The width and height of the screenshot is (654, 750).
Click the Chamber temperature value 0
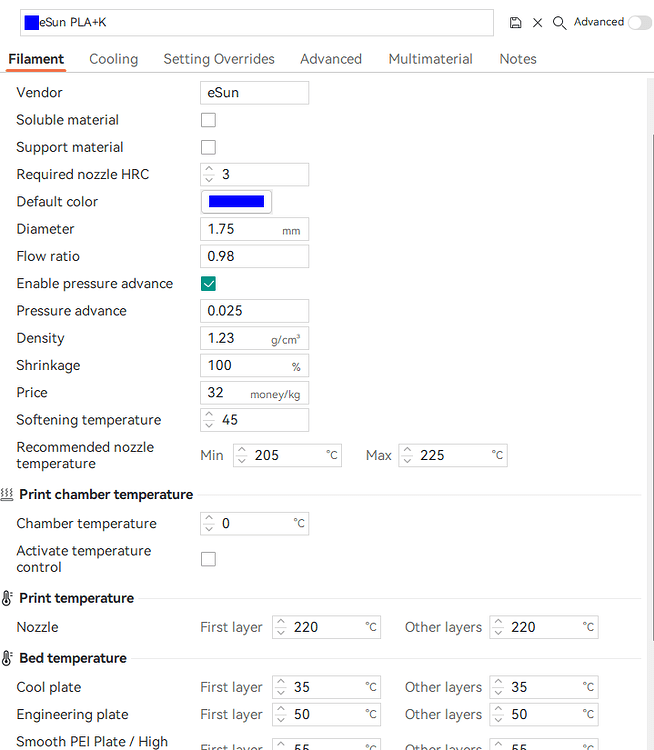click(226, 524)
